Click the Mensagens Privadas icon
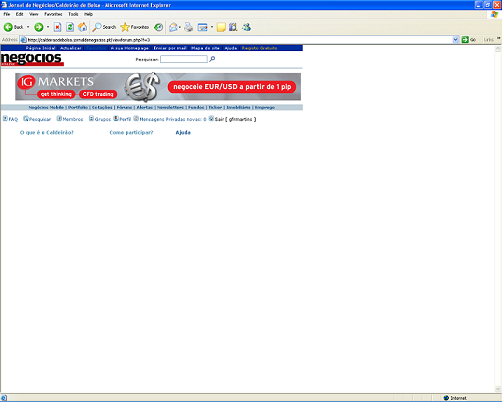 tap(136, 118)
